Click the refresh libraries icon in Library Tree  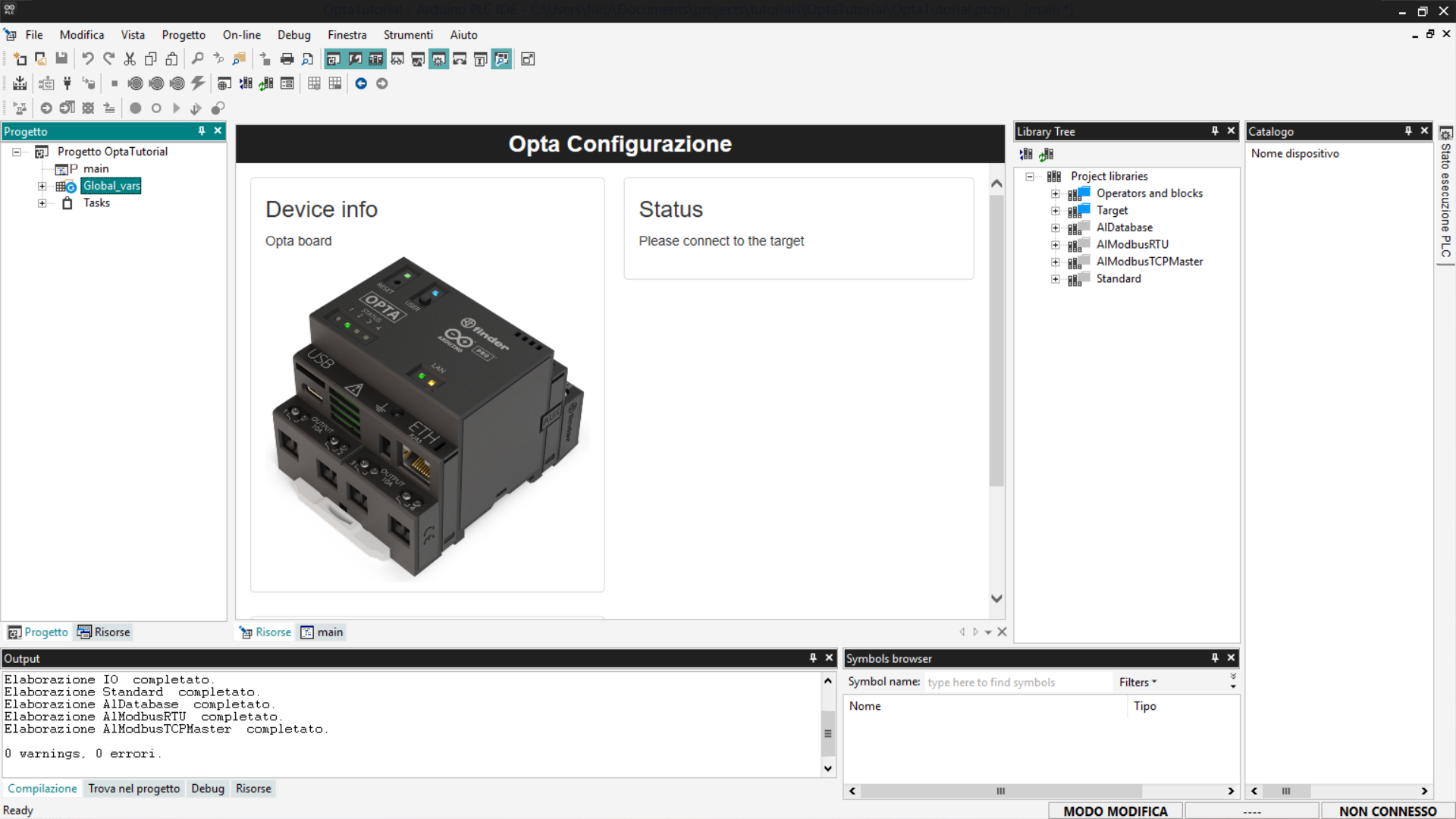1046,154
